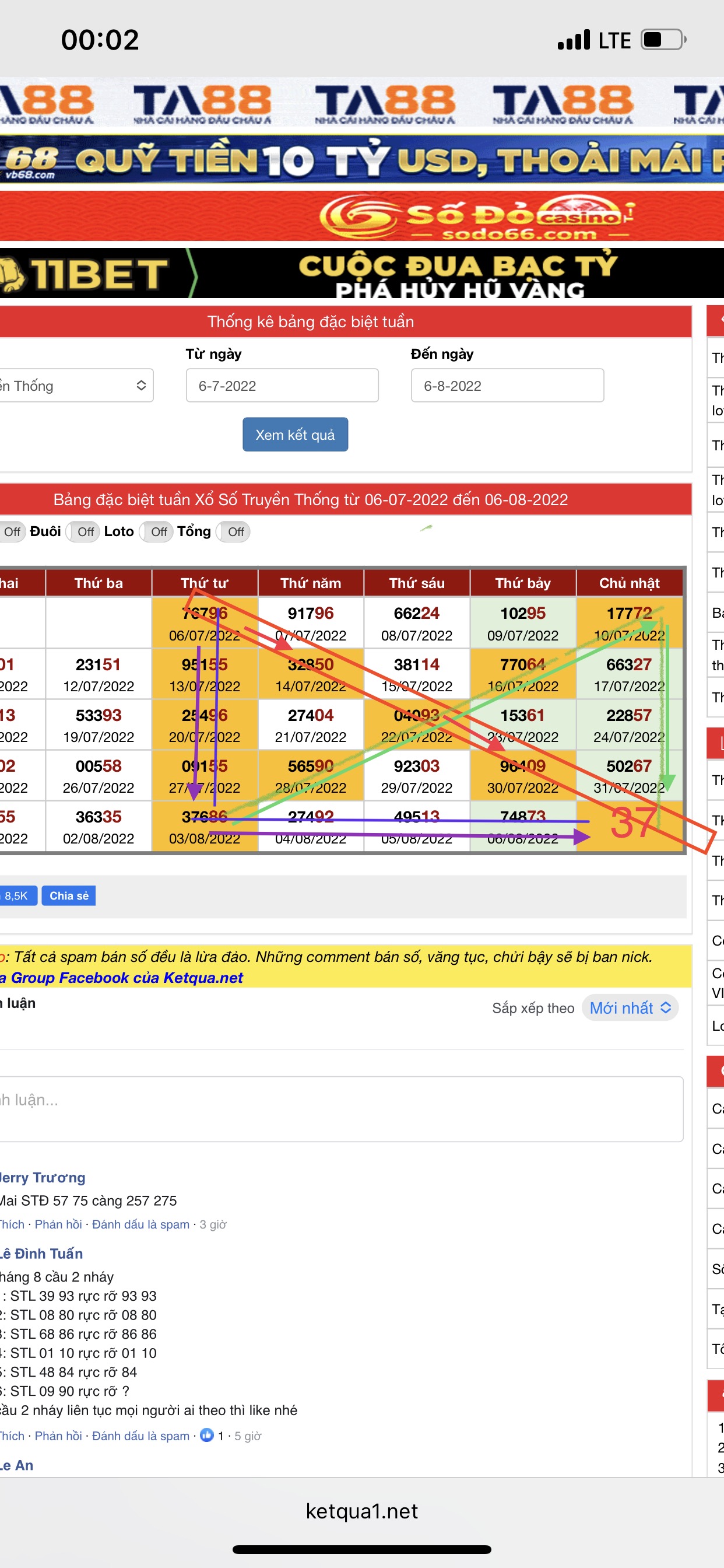
Task: Focus the Đến ngày date field 6-8-2022
Action: point(507,386)
